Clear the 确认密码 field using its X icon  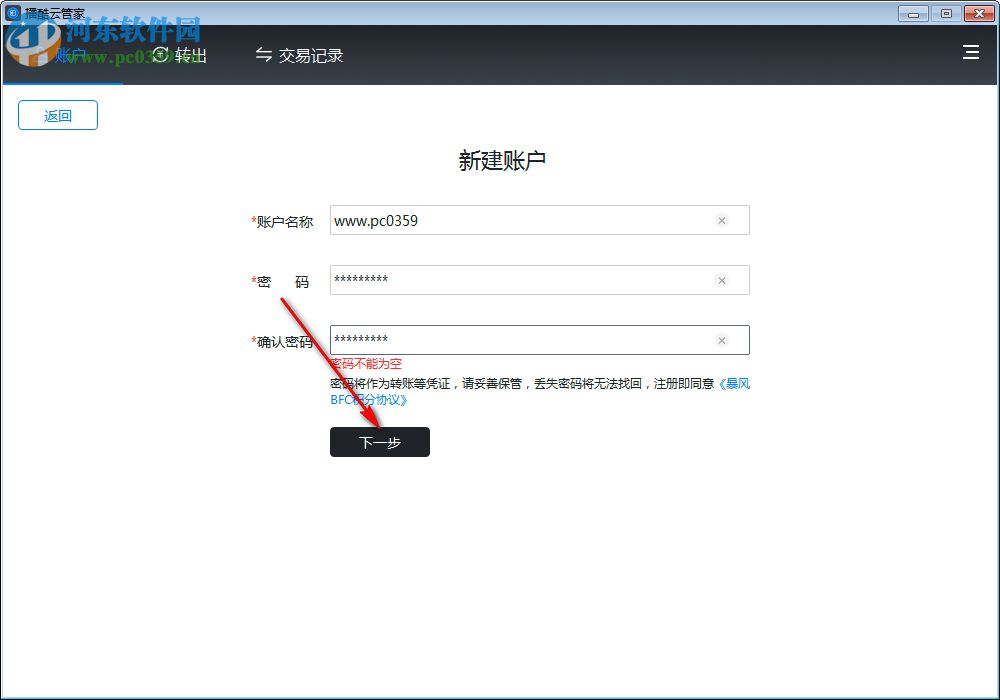click(x=722, y=340)
